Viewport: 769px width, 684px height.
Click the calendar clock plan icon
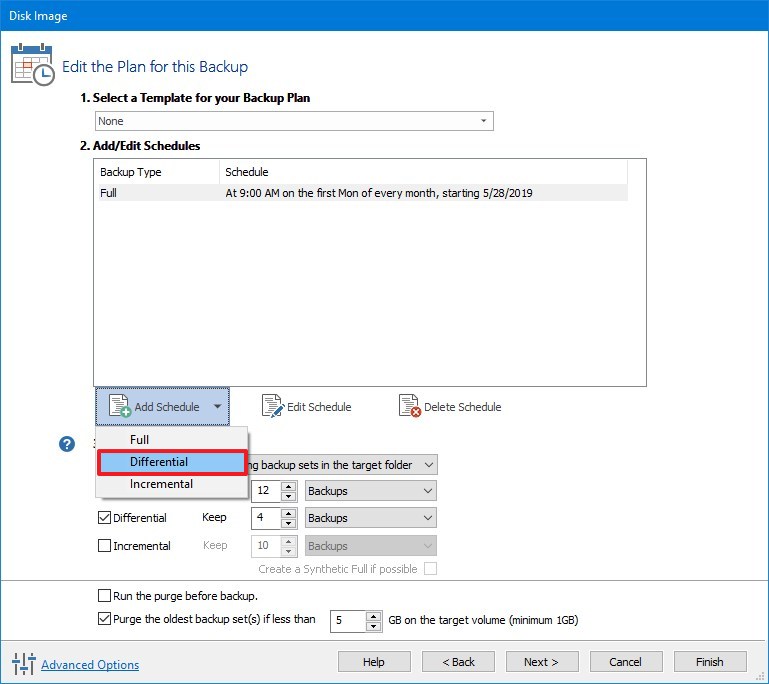[x=32, y=64]
